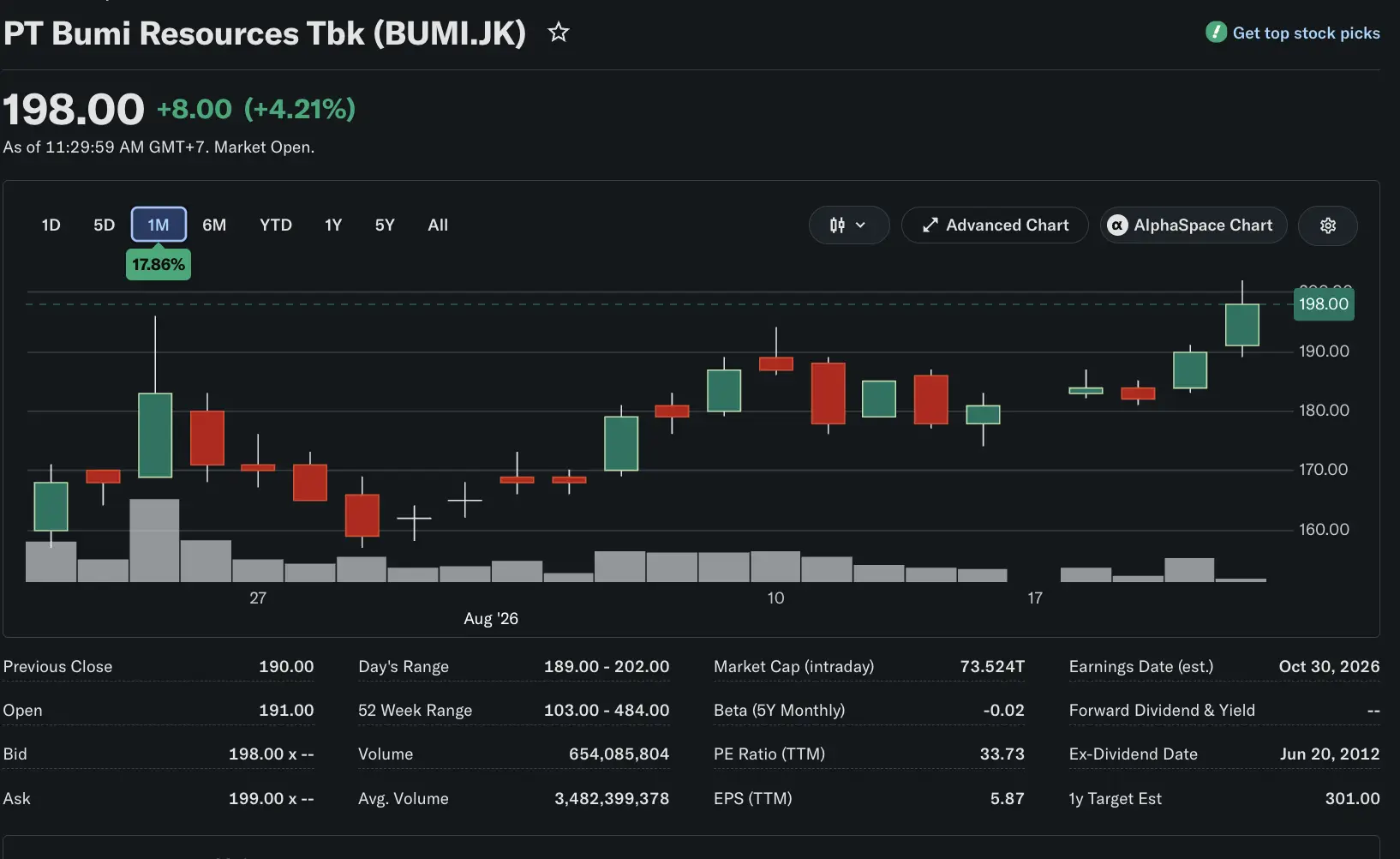Click the Open value 191.00
Viewport: 1400px width, 859px height.
286,710
